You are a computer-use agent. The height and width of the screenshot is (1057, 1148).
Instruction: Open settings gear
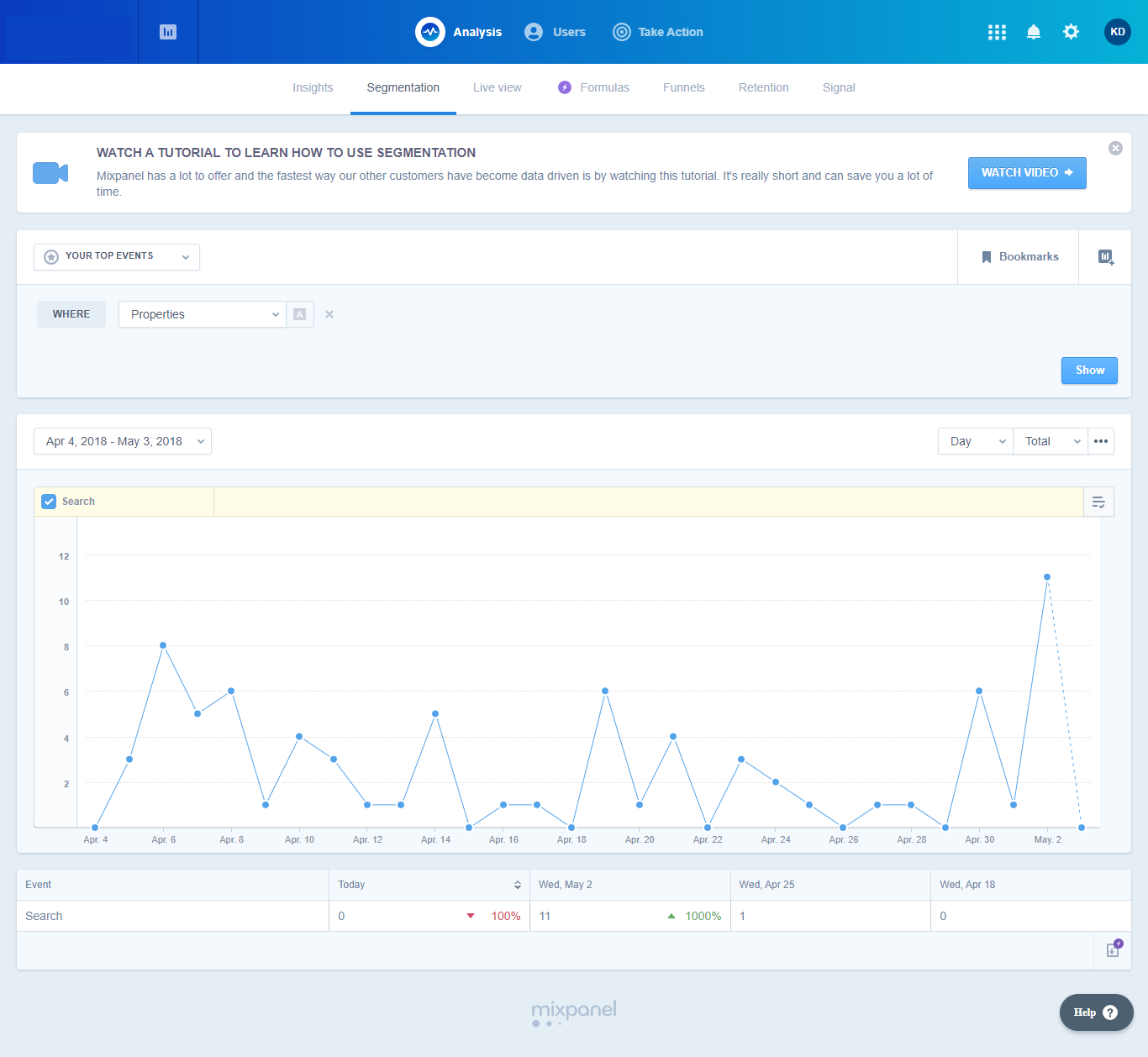(x=1071, y=32)
